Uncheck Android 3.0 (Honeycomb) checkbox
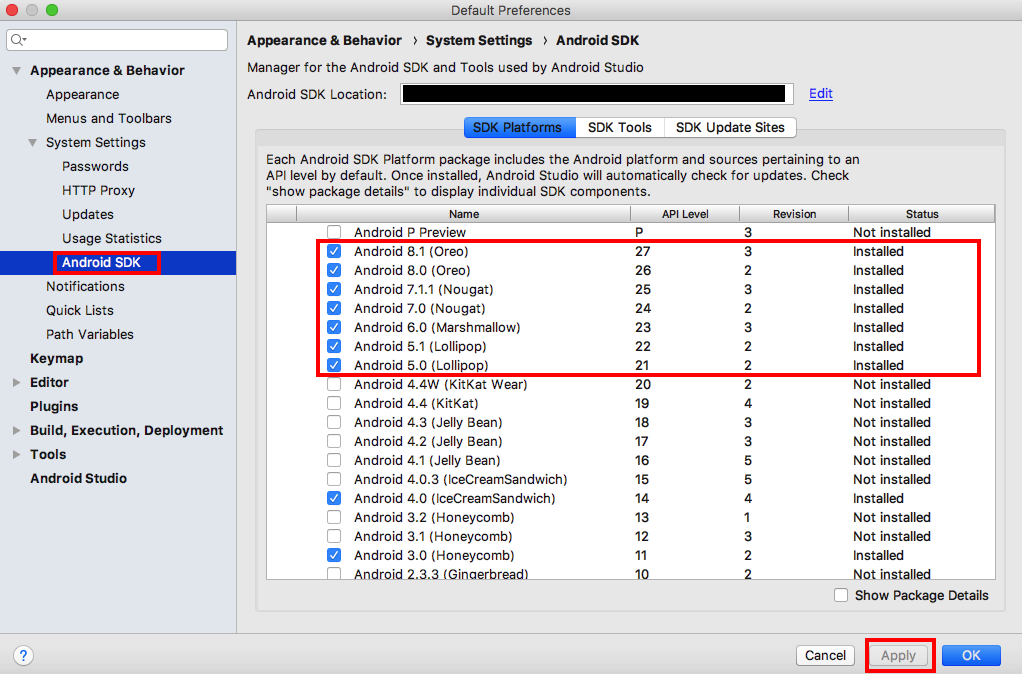This screenshot has height=674, width=1022. (334, 555)
